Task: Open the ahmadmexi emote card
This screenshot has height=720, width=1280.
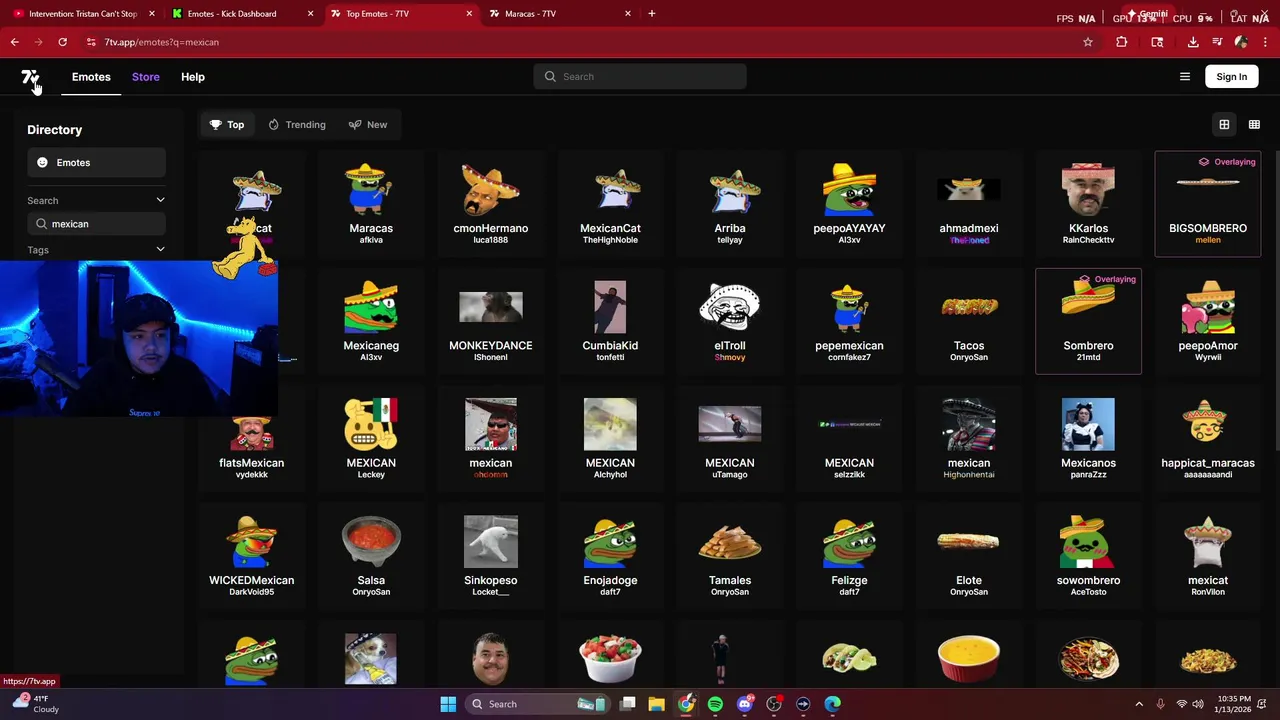Action: point(969,204)
